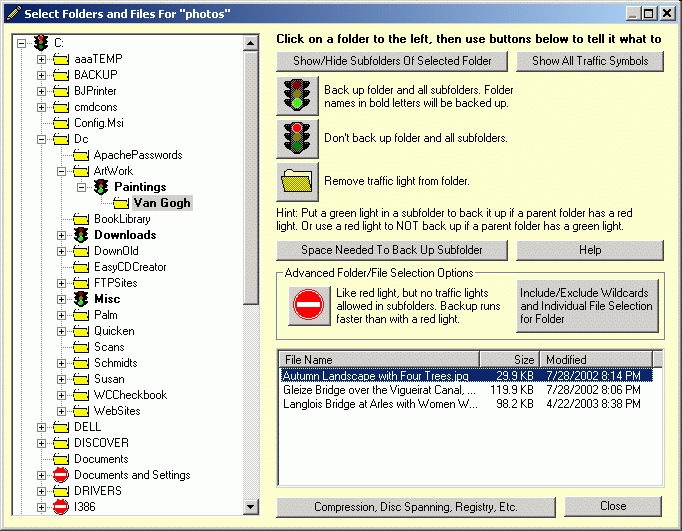Expand the DELL folder node
The image size is (682, 531).
point(42,427)
